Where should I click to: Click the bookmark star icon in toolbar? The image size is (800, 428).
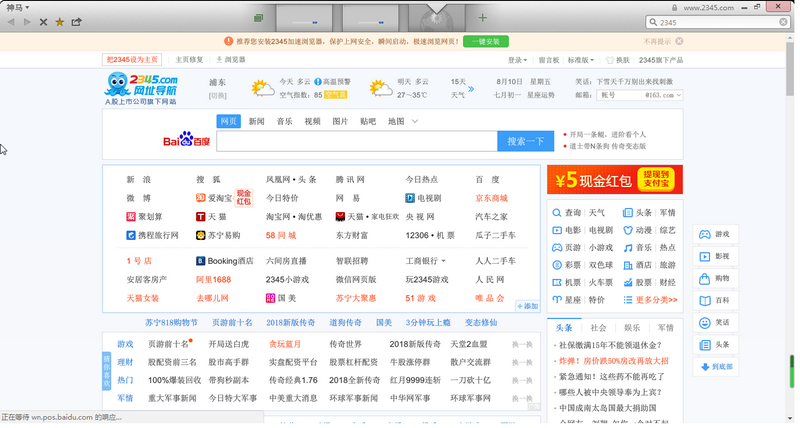(60, 21)
